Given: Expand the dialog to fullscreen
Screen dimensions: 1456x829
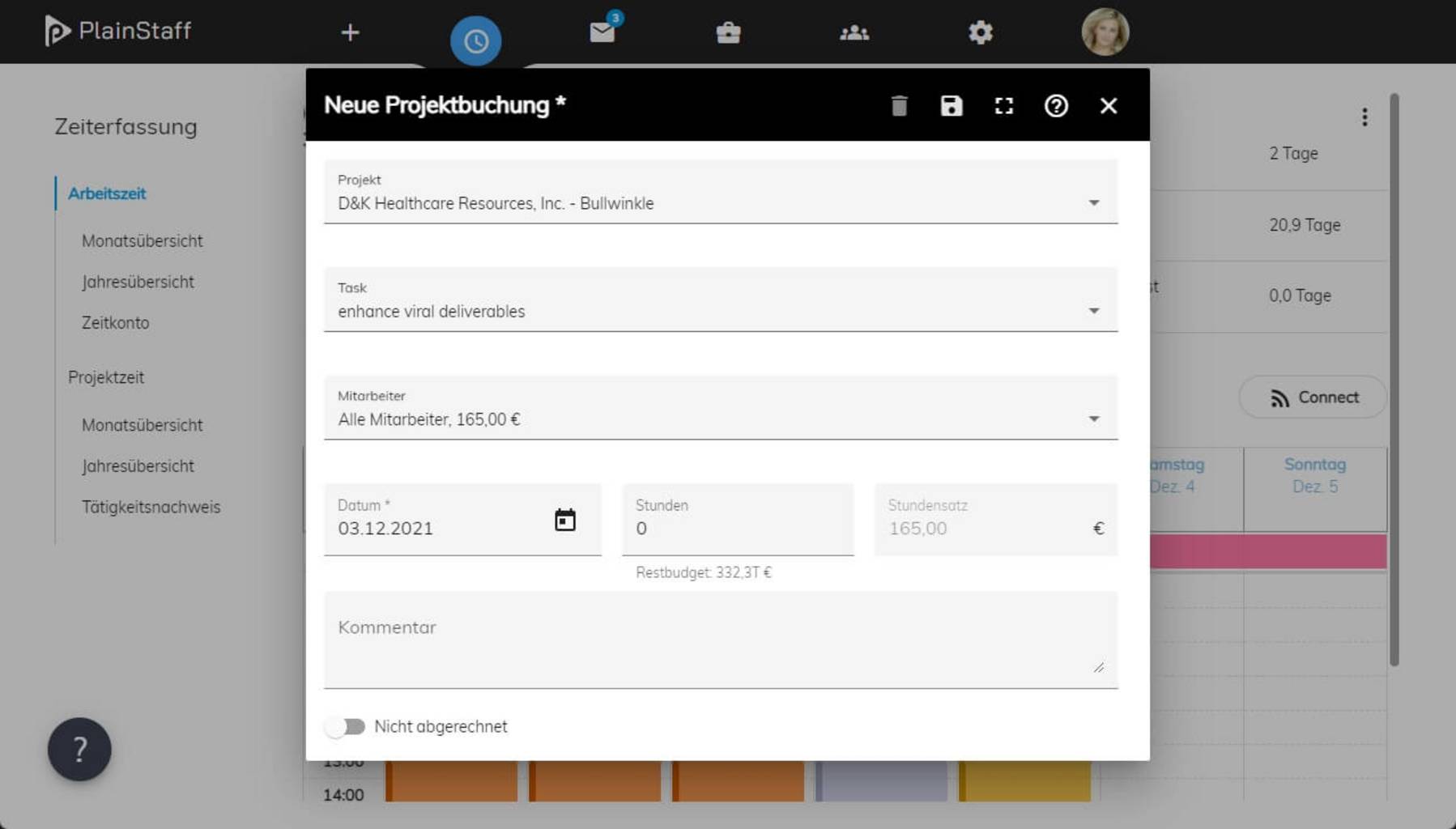Looking at the screenshot, I should point(1003,106).
